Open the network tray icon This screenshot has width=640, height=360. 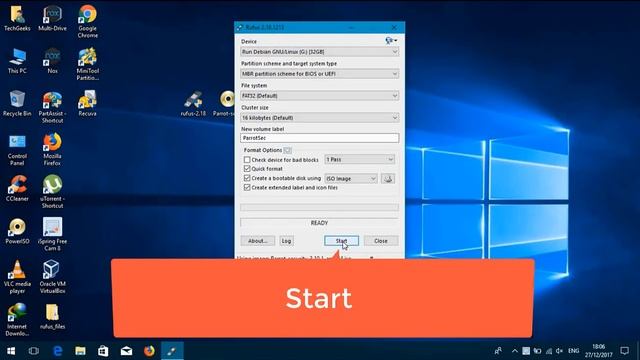click(549, 351)
